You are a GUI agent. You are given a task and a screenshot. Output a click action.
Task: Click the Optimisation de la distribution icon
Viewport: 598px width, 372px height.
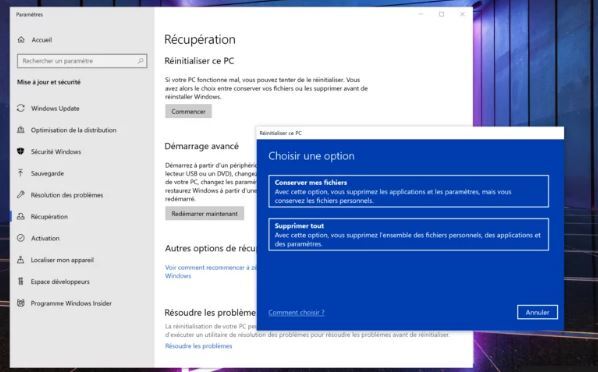coord(21,130)
